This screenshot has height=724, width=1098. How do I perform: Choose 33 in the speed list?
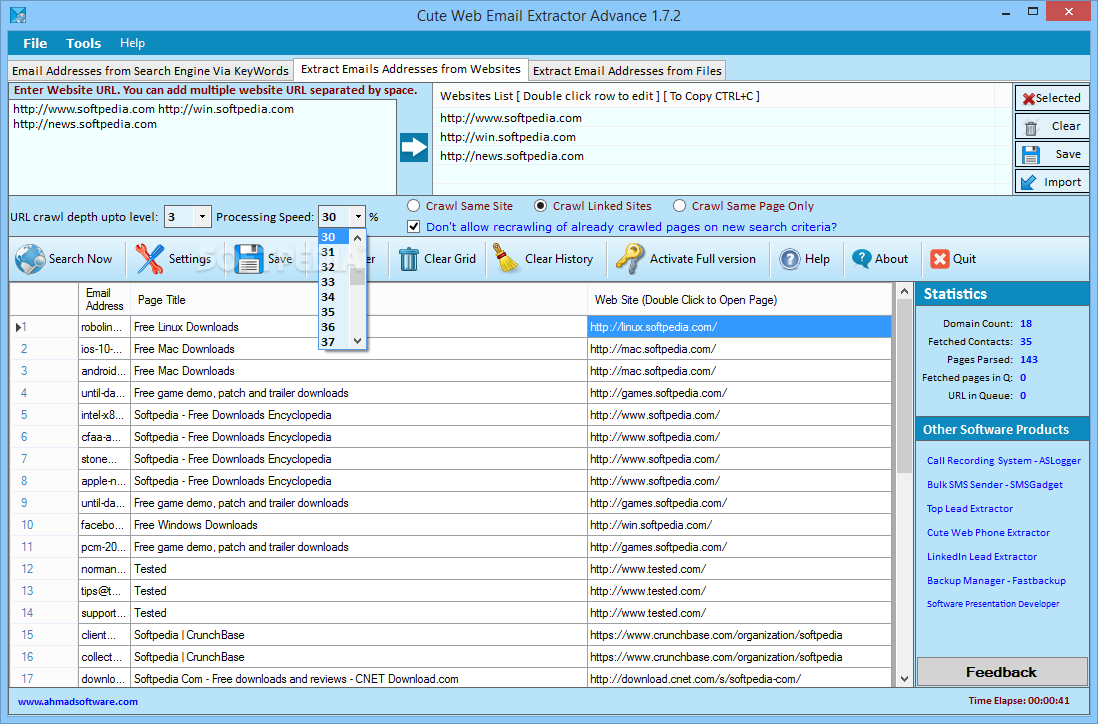333,282
